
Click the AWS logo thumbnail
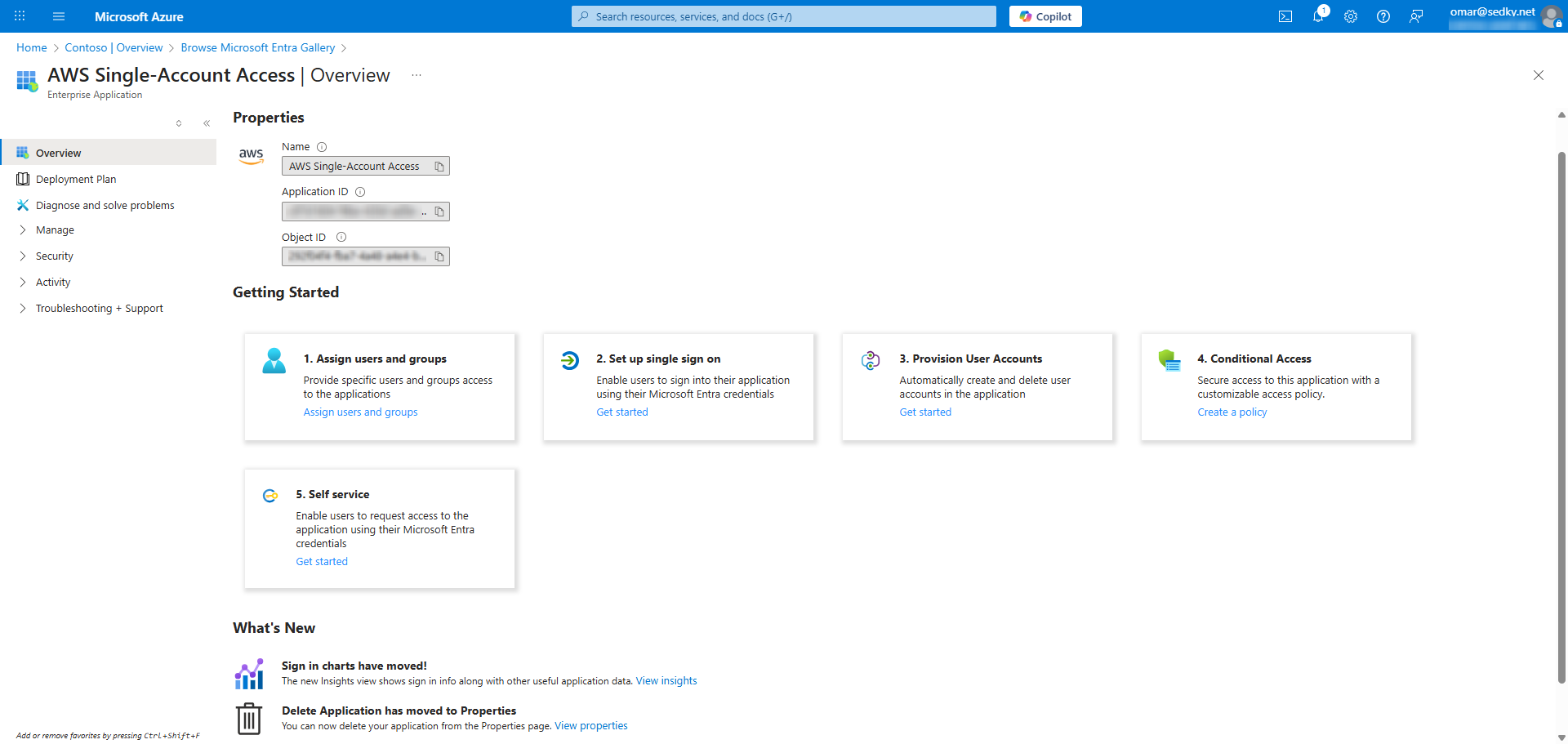click(x=252, y=155)
